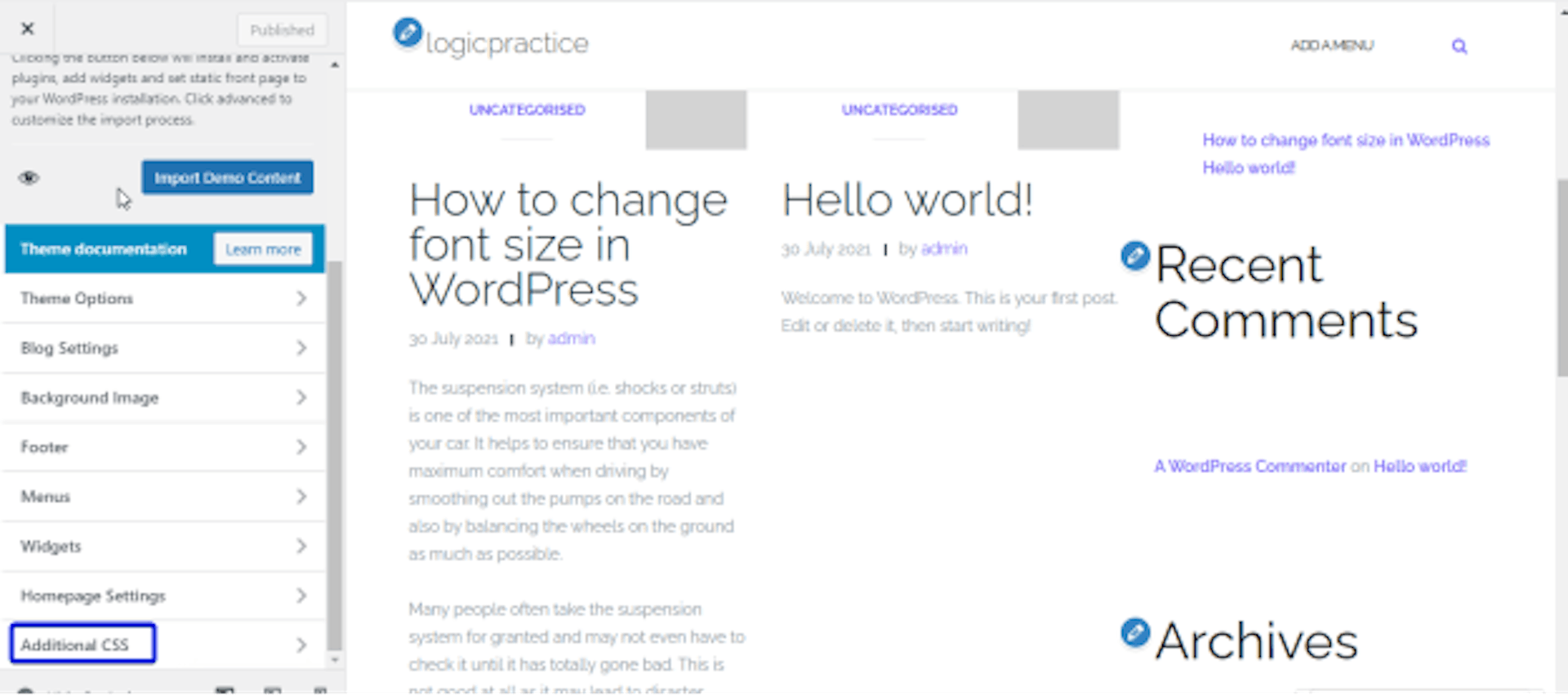Open the Blog Settings section
Image resolution: width=1568 pixels, height=696 pixels.
(x=163, y=348)
